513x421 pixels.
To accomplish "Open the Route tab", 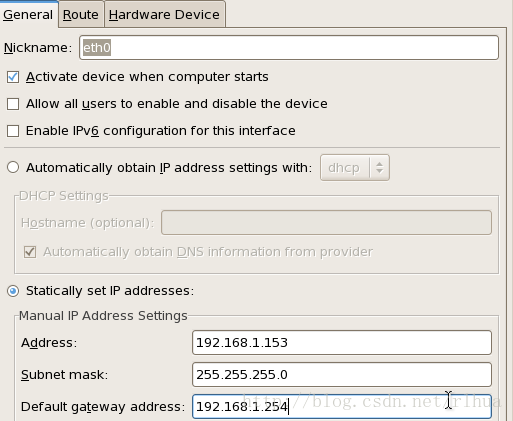I will click(81, 14).
